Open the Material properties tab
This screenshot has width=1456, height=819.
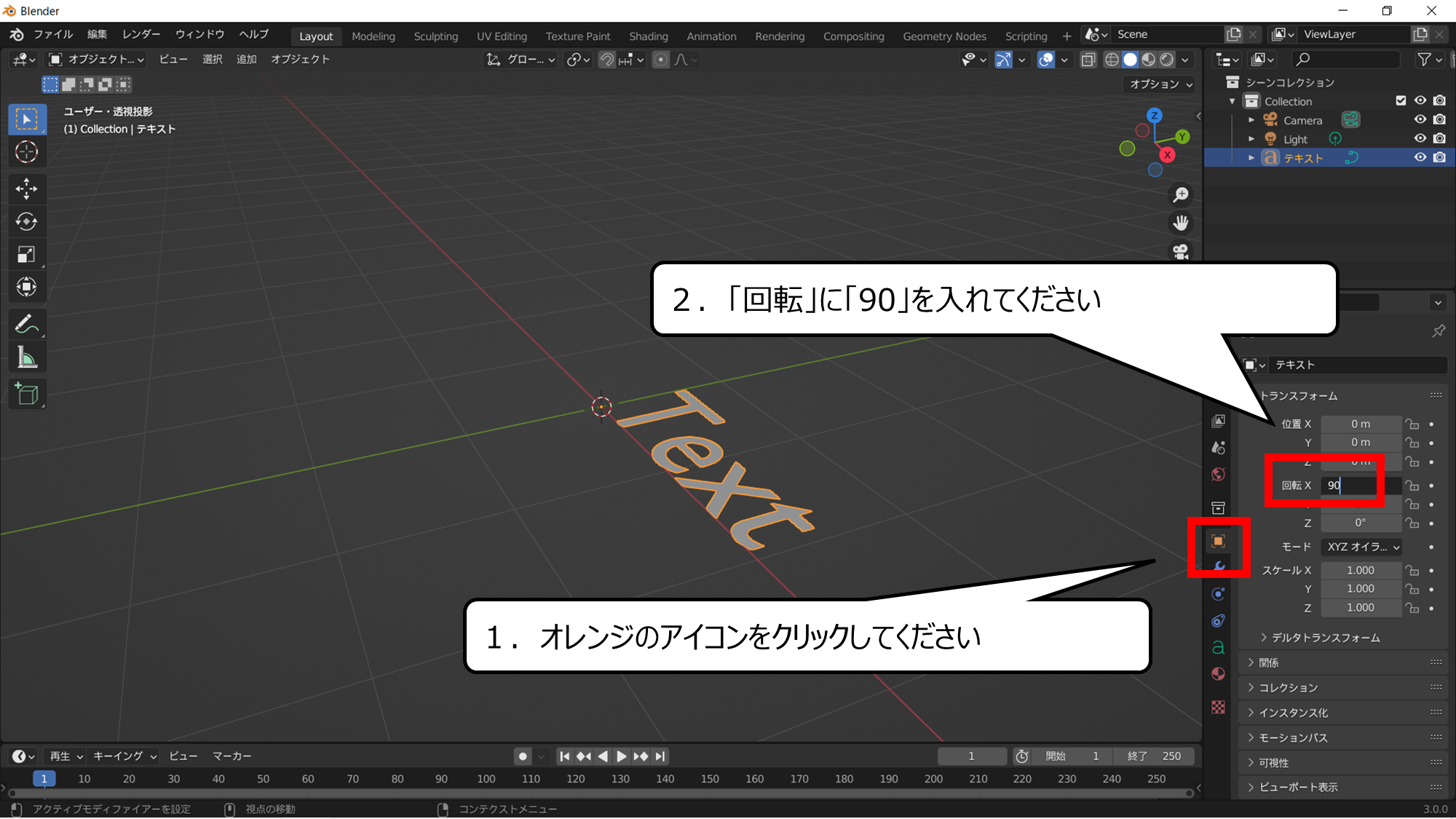coord(1218,674)
